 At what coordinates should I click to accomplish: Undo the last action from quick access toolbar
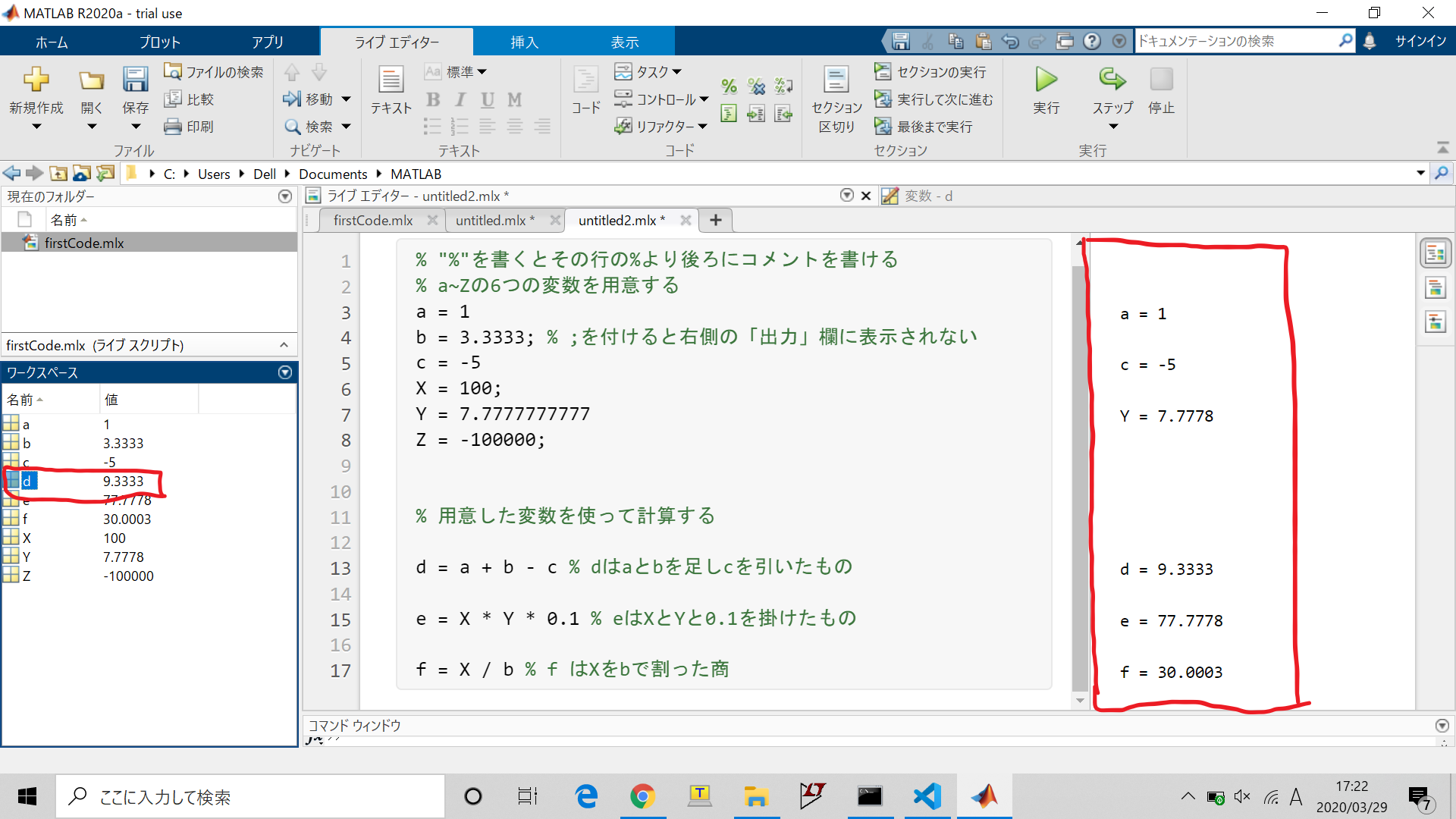[x=1010, y=41]
